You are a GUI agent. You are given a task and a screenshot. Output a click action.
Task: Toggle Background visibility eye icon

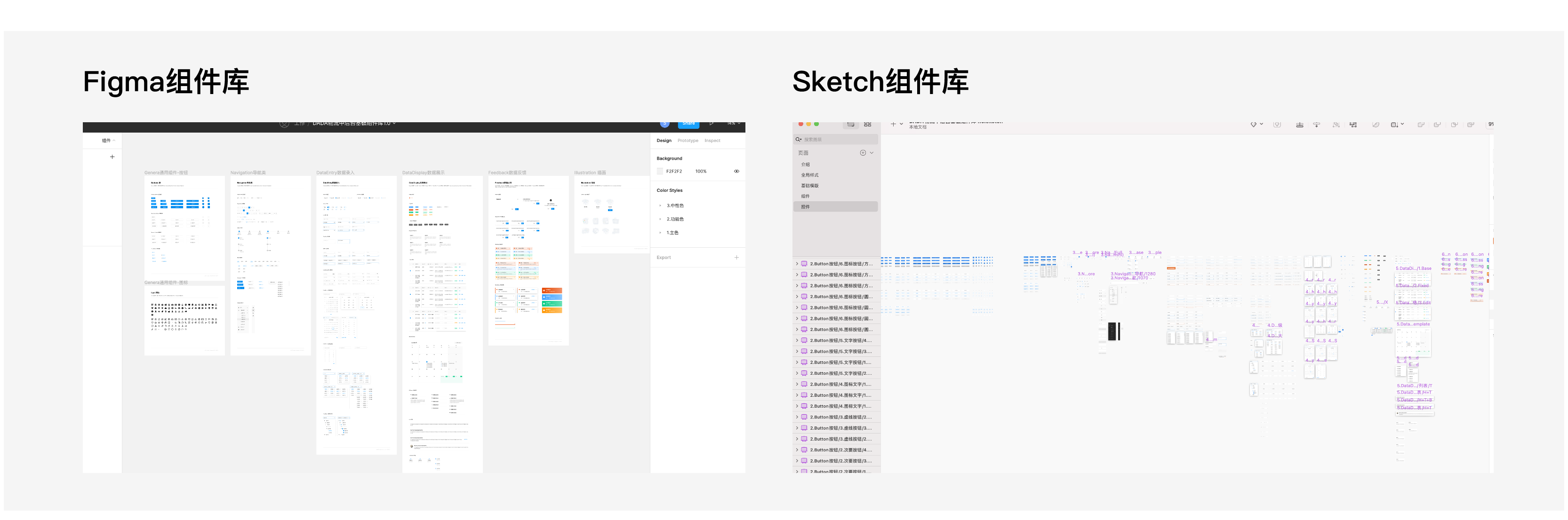[736, 172]
